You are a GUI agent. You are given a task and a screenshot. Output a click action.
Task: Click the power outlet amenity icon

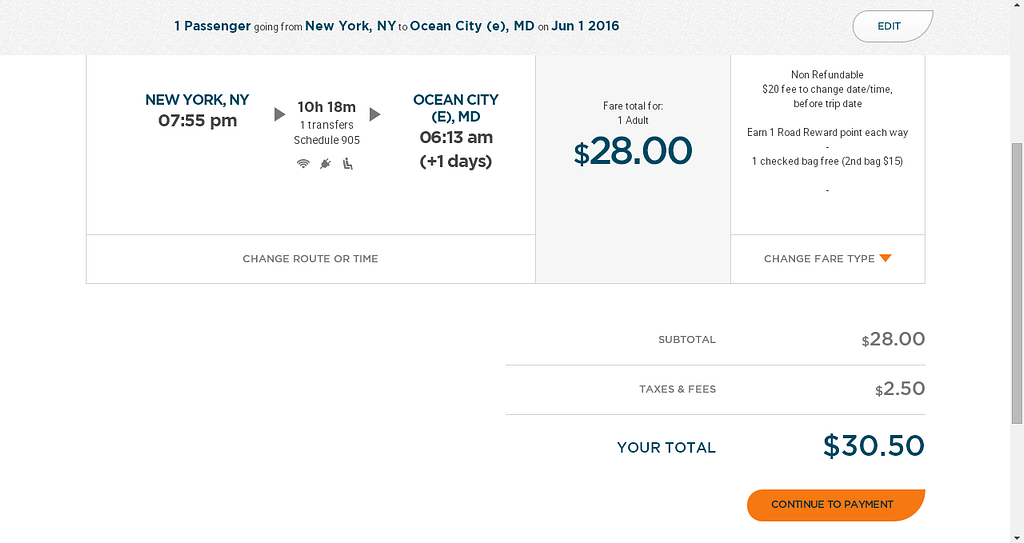(325, 164)
